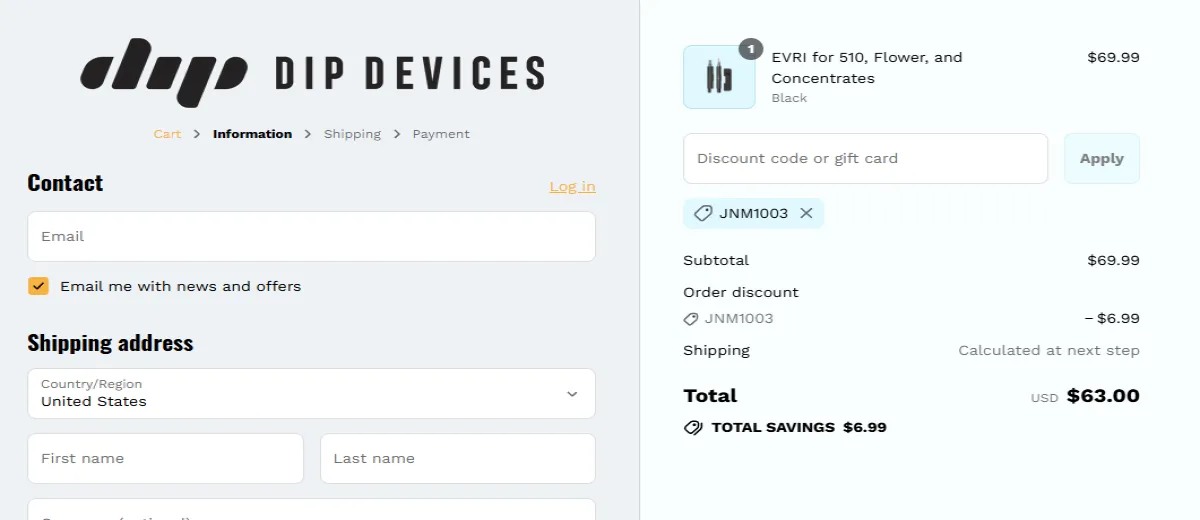Click the EVRI product thumbnail
Screen dimensions: 1200x520
click(719, 77)
